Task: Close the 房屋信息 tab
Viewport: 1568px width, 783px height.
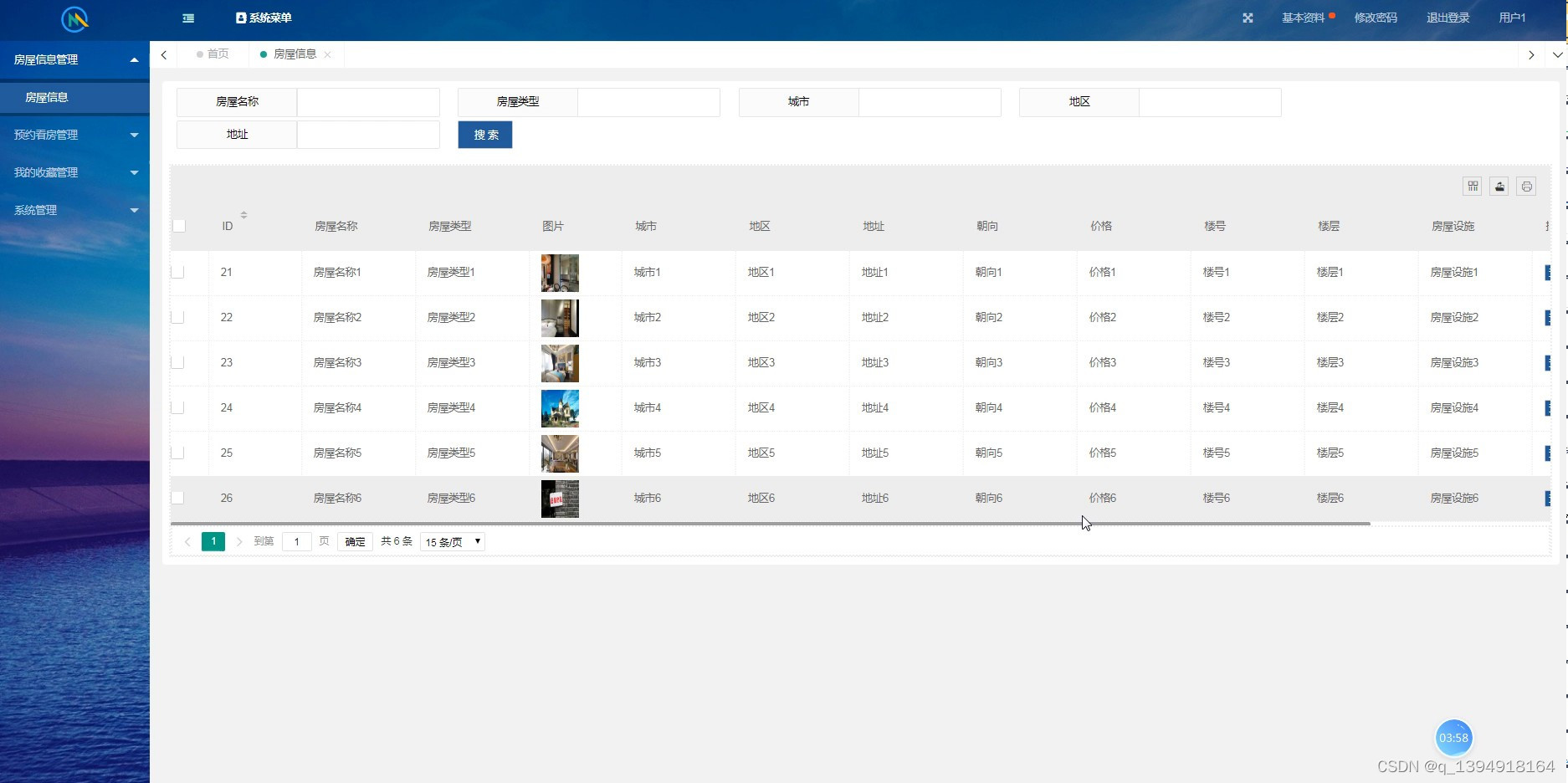Action: (327, 54)
